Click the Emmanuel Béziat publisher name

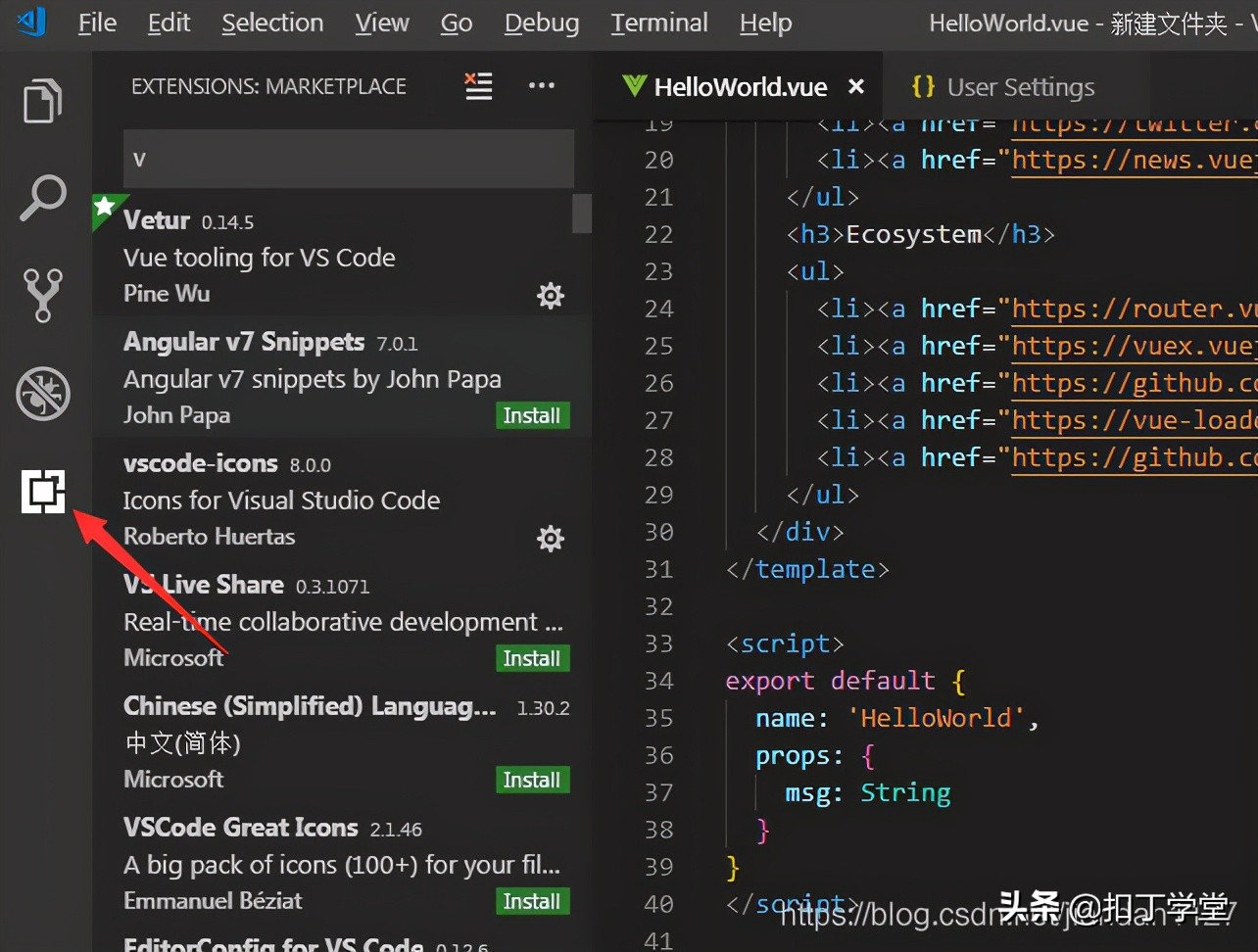(x=213, y=901)
